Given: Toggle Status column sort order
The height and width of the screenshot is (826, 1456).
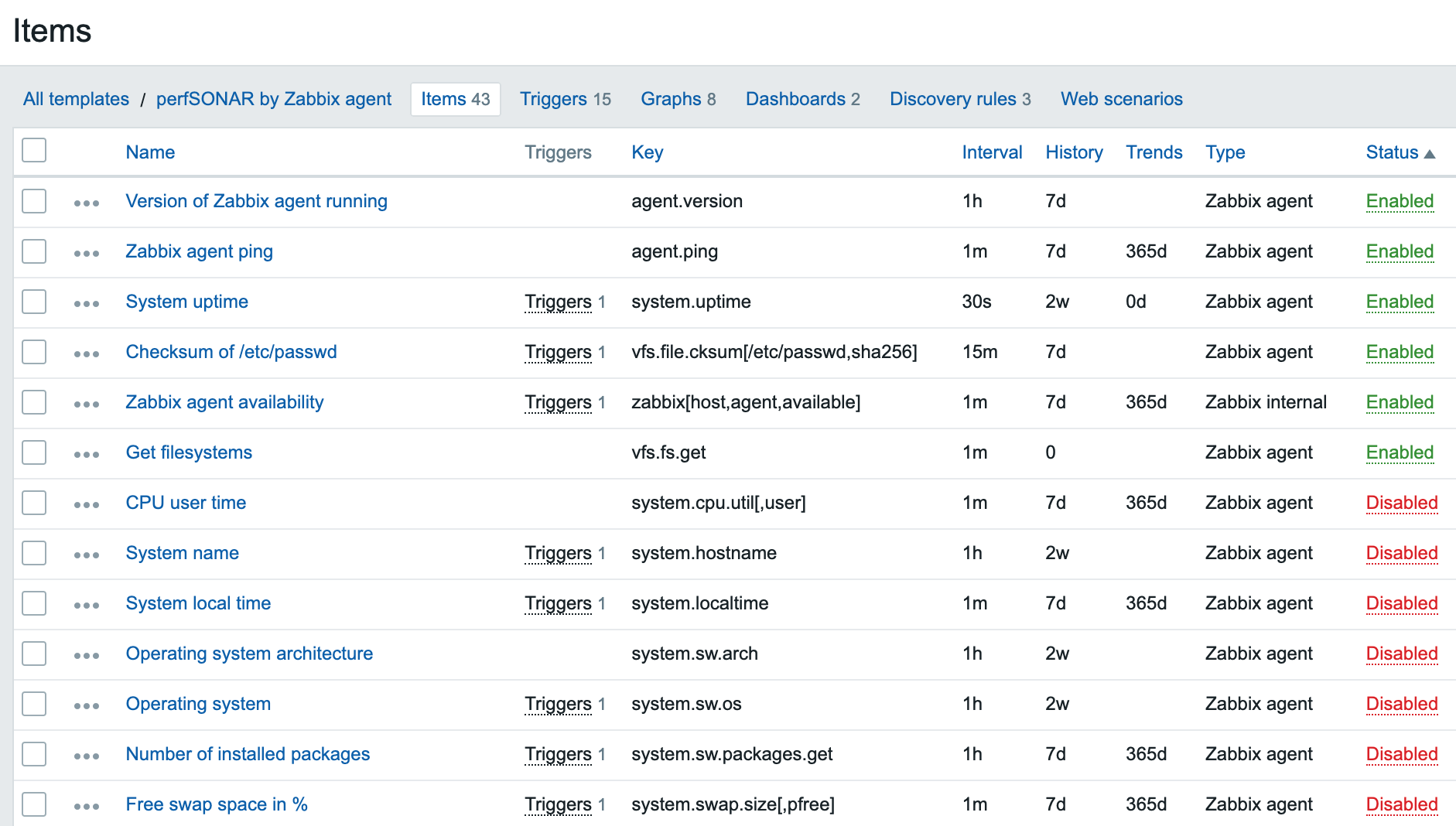Looking at the screenshot, I should coord(1400,152).
